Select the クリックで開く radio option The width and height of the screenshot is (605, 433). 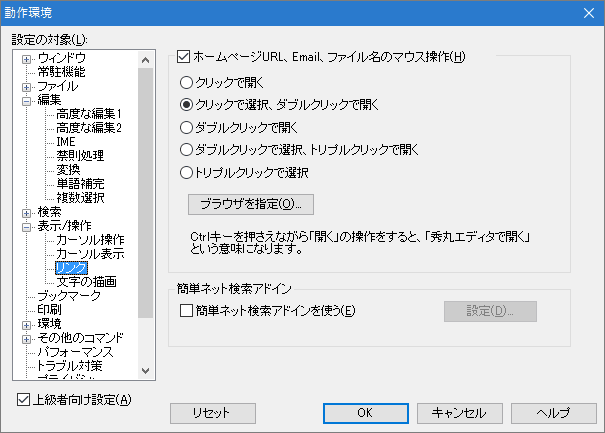click(185, 83)
